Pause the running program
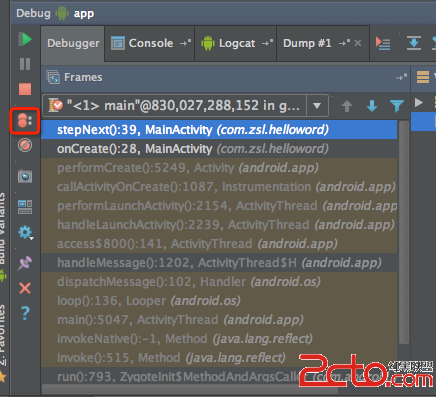 click(25, 64)
